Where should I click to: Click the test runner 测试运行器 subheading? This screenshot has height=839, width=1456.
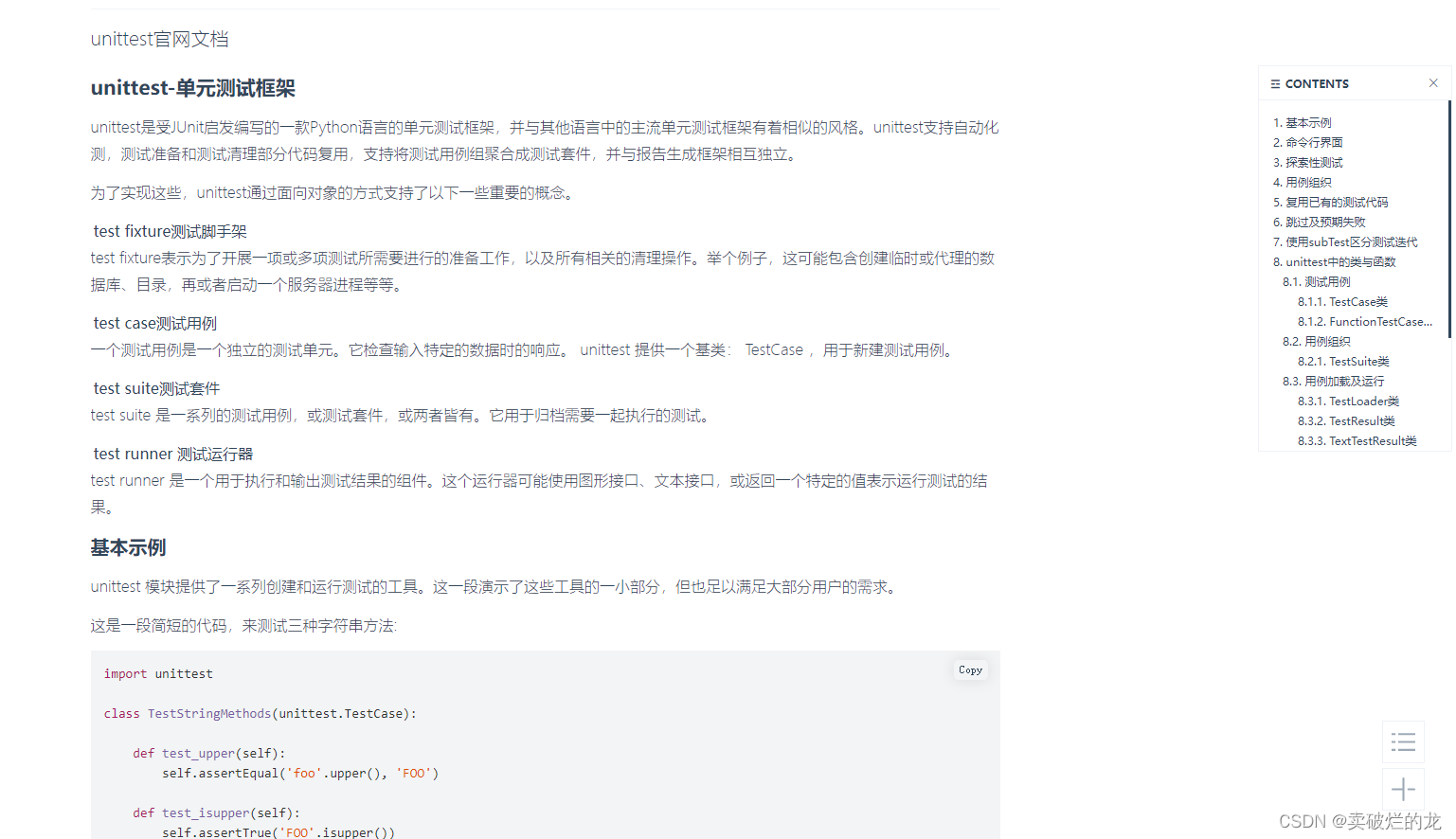click(x=173, y=454)
